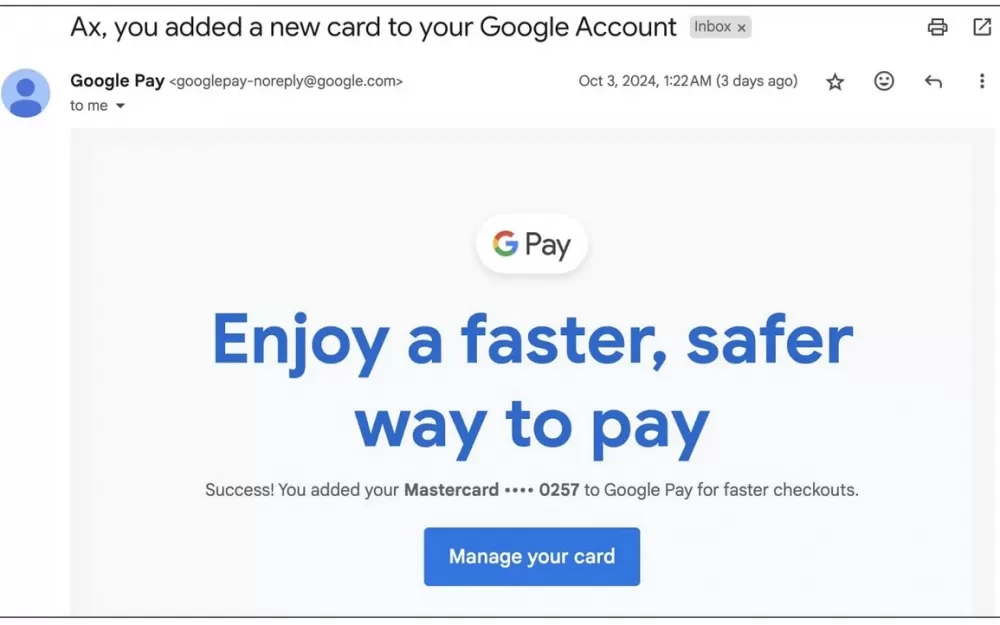The width and height of the screenshot is (1000, 625).
Task: Click the Mastercard •••• 0257 text
Action: pos(492,490)
